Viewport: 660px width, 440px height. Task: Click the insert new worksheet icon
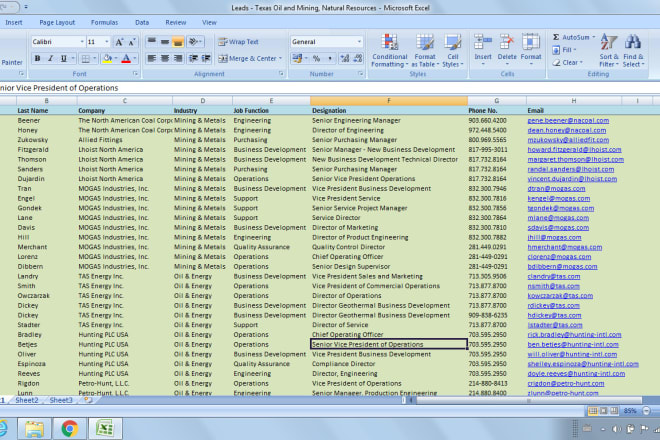coord(88,400)
